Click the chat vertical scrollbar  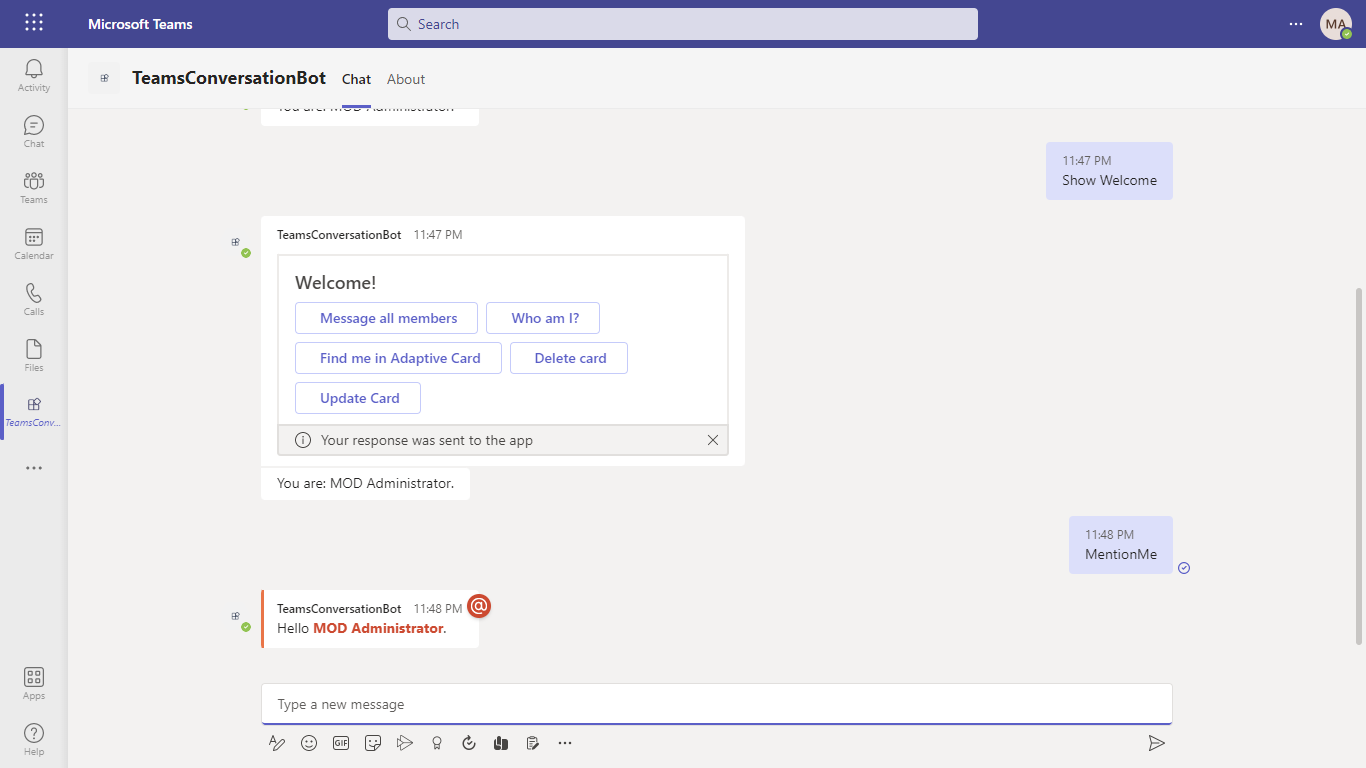1358,467
